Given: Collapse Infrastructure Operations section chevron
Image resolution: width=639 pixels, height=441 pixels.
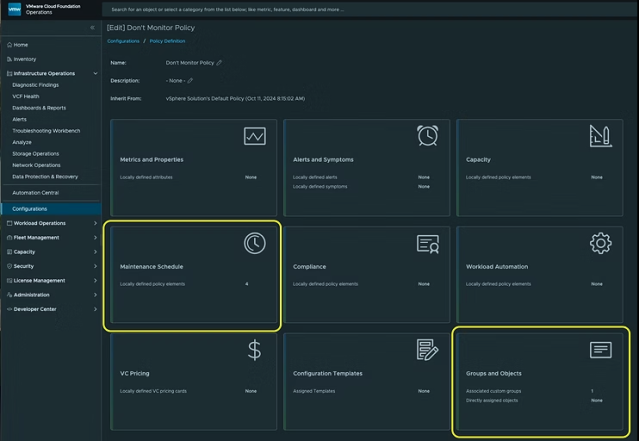Looking at the screenshot, I should pos(95,73).
